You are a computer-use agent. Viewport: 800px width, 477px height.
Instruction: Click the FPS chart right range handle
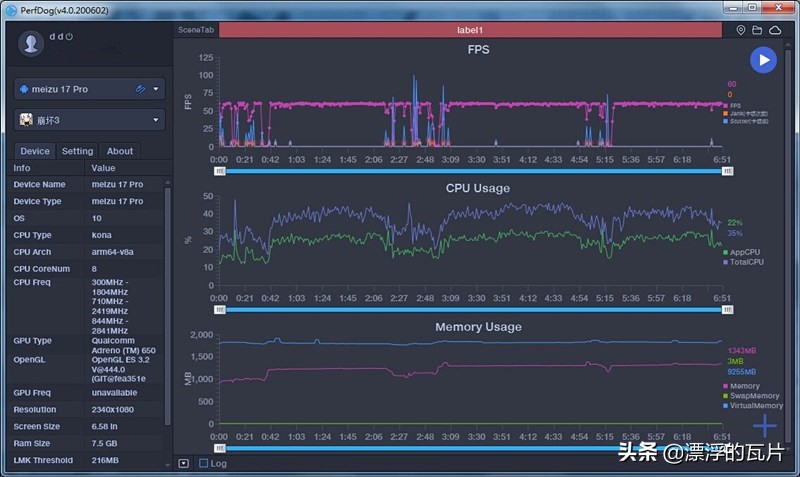728,171
